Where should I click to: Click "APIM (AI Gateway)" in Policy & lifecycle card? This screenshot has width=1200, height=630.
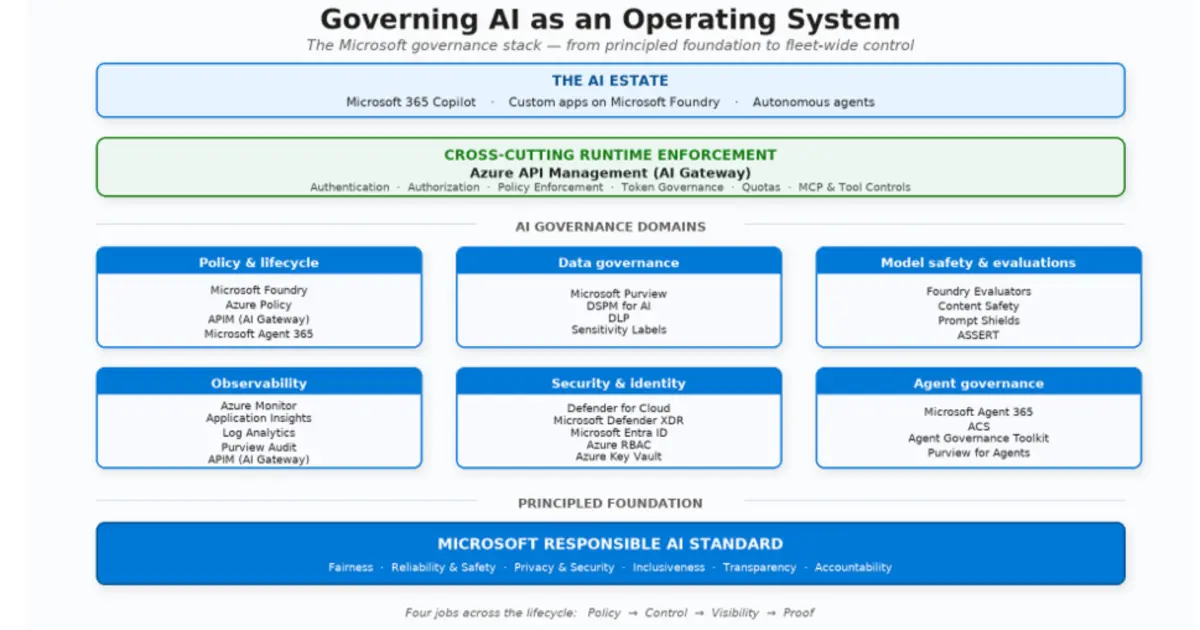pyautogui.click(x=259, y=319)
